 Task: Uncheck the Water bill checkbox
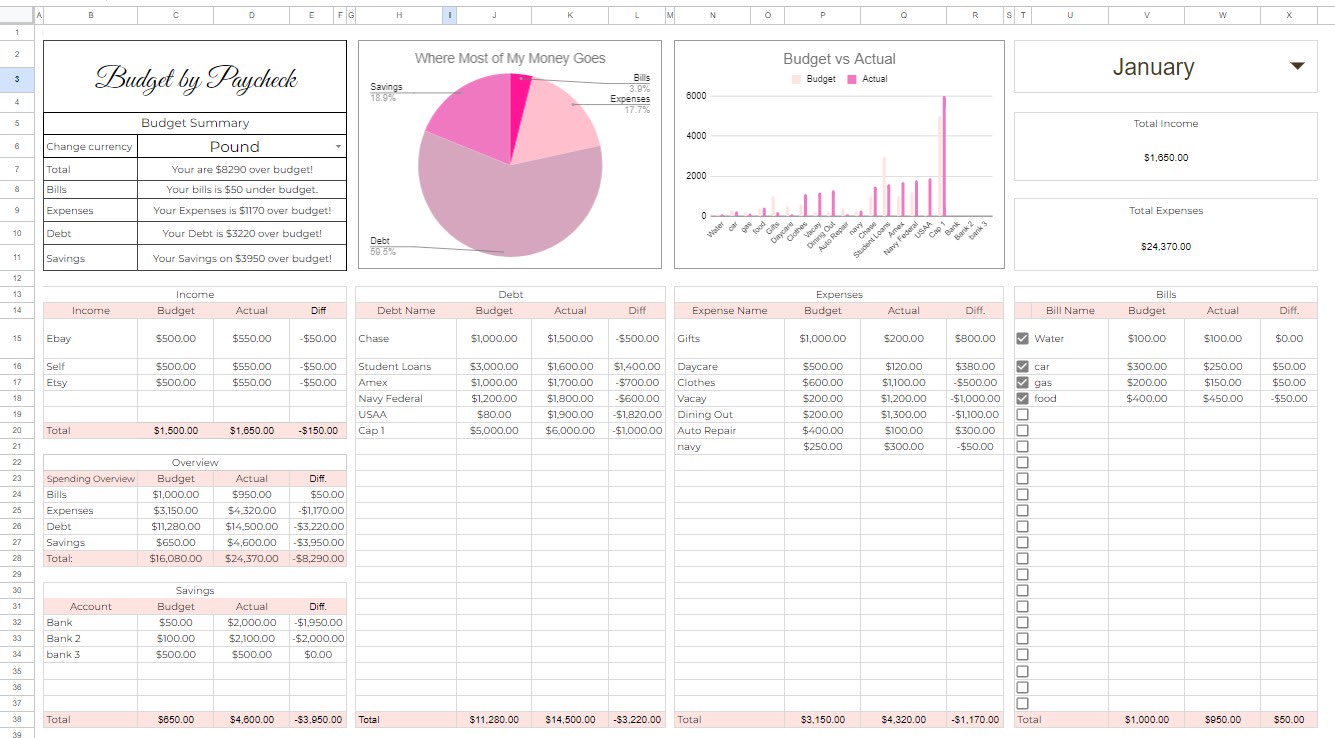click(x=1022, y=339)
